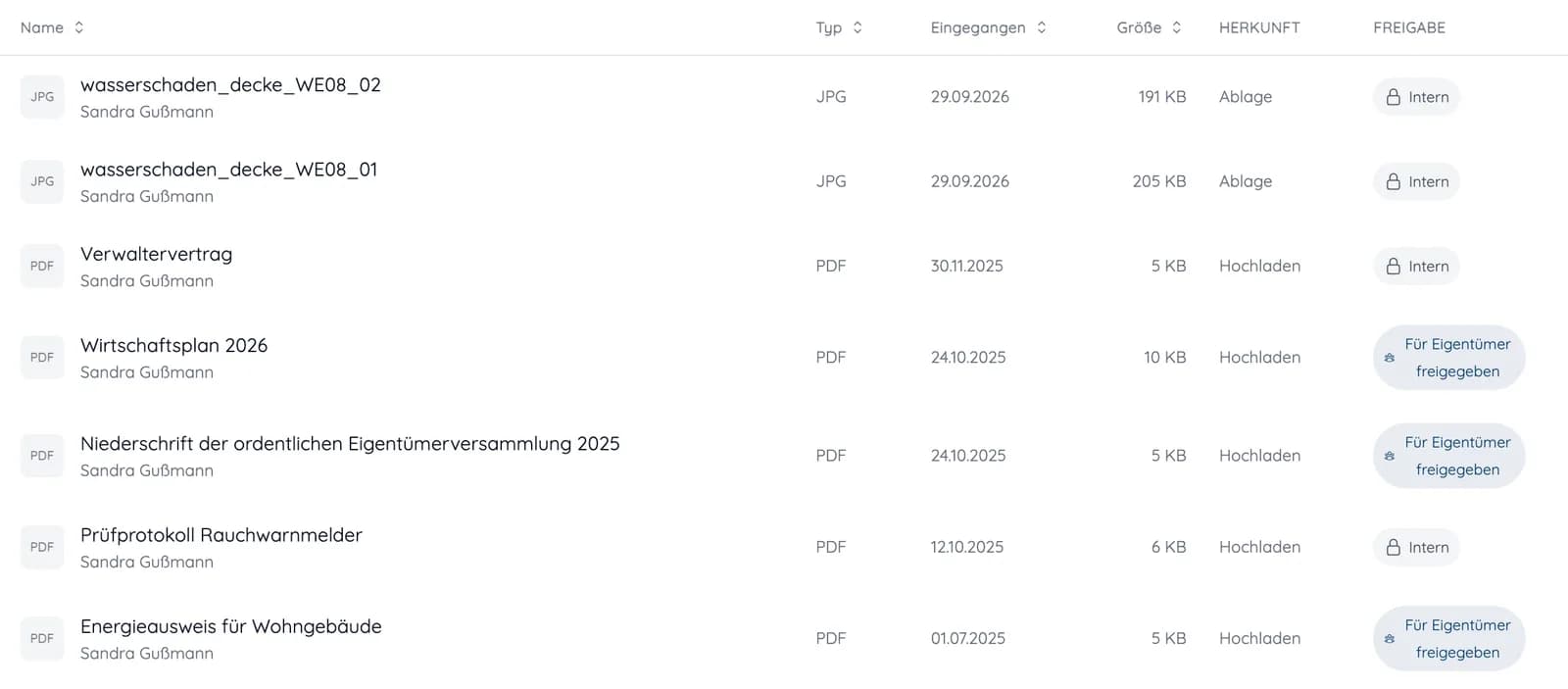Click PDF file icon for Energieausweis für Wohngebäude

pos(42,638)
